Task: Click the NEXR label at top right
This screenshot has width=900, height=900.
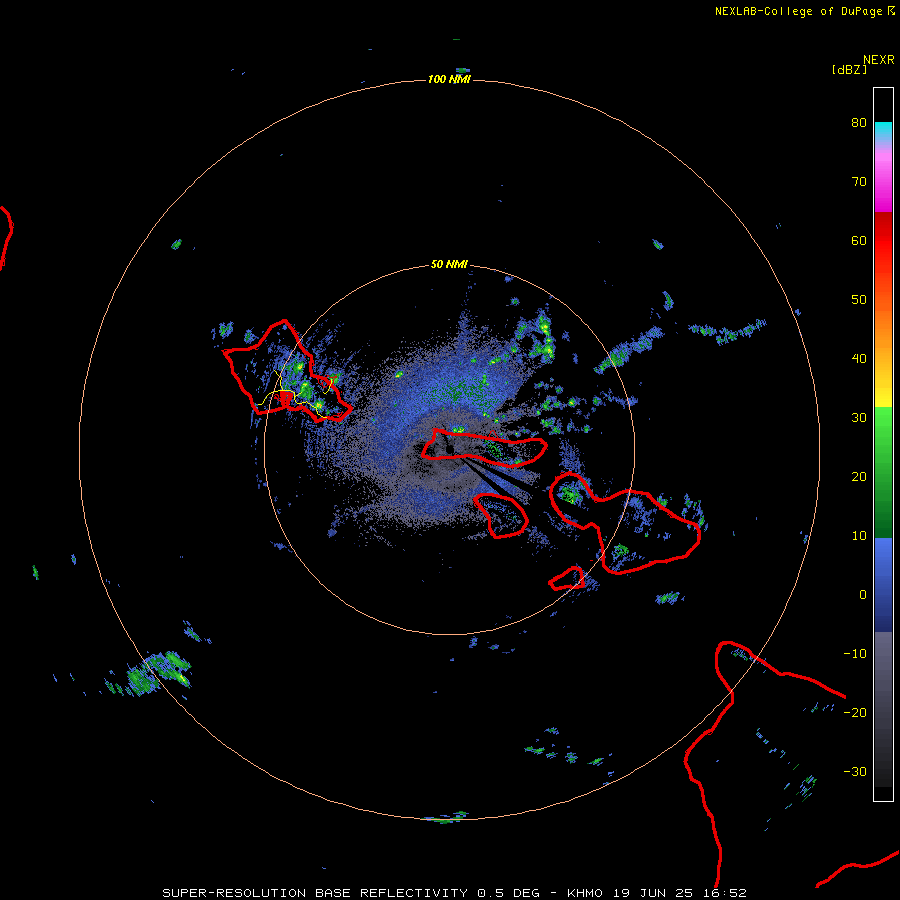Action: (878, 60)
